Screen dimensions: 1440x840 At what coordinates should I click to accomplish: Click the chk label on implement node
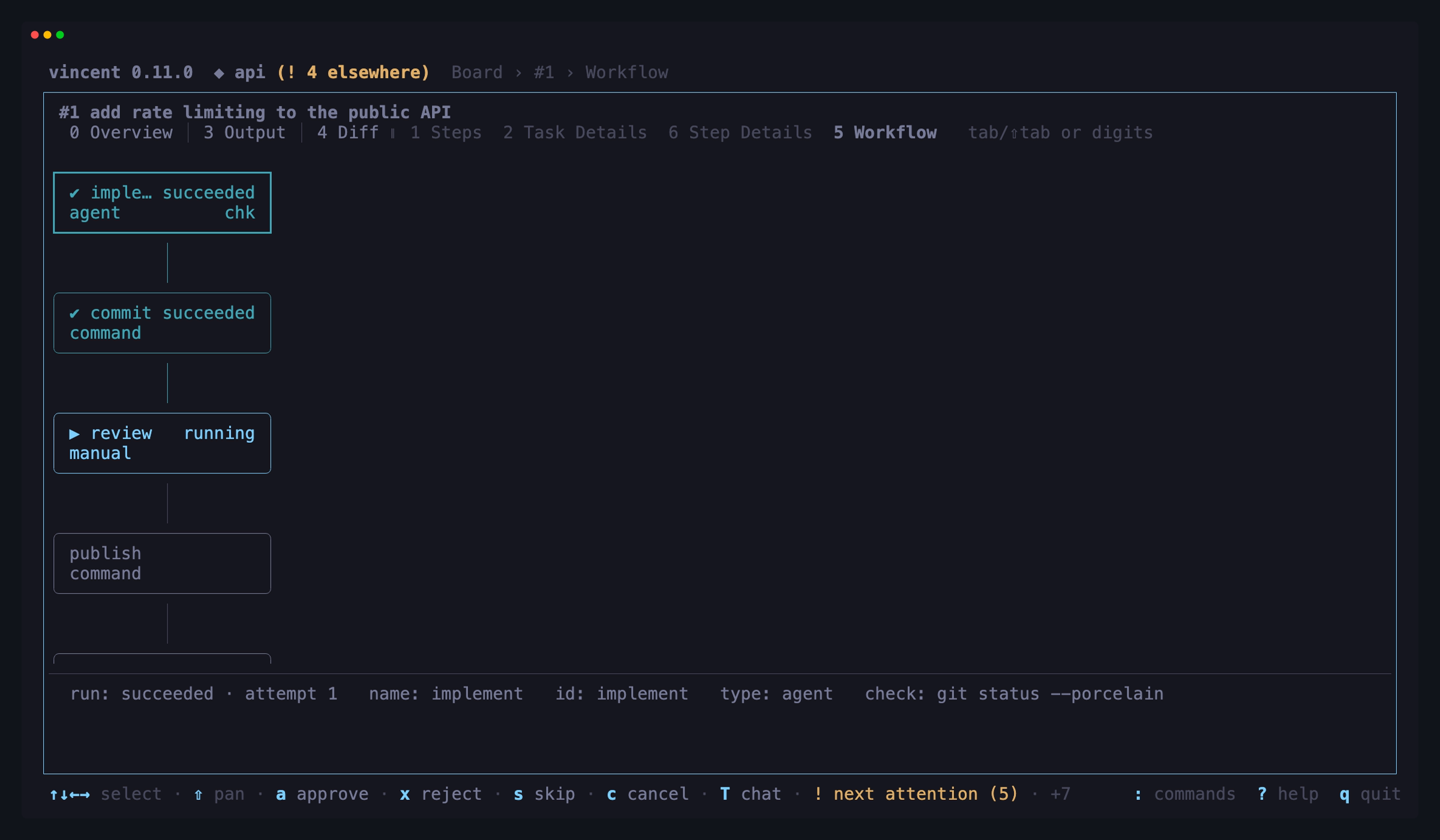coord(239,213)
